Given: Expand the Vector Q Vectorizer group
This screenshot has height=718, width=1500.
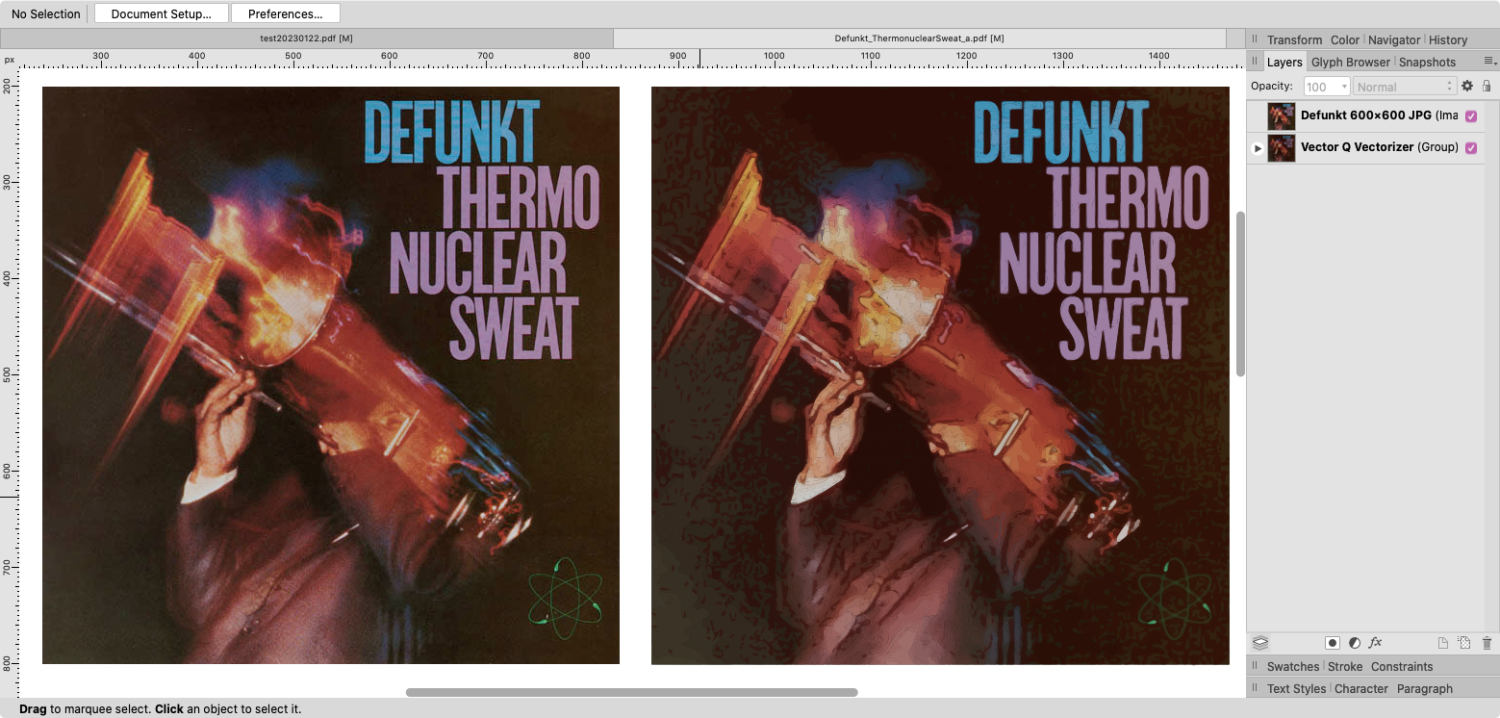Looking at the screenshot, I should pos(1258,148).
